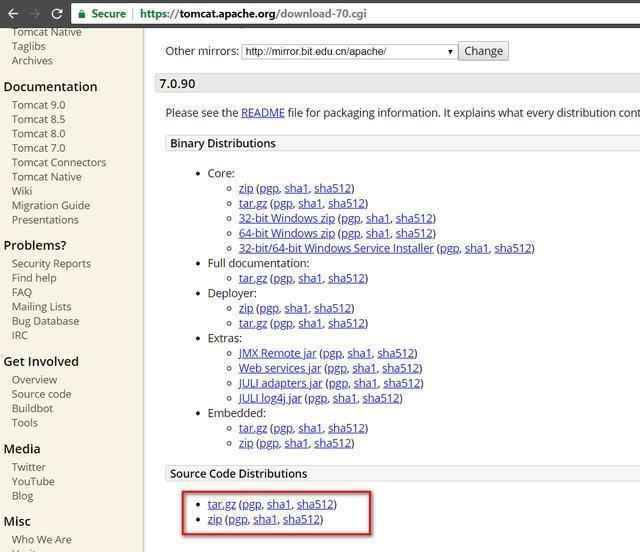
Task: Open Tomcat 9.0 documentation in sidebar
Action: point(38,105)
